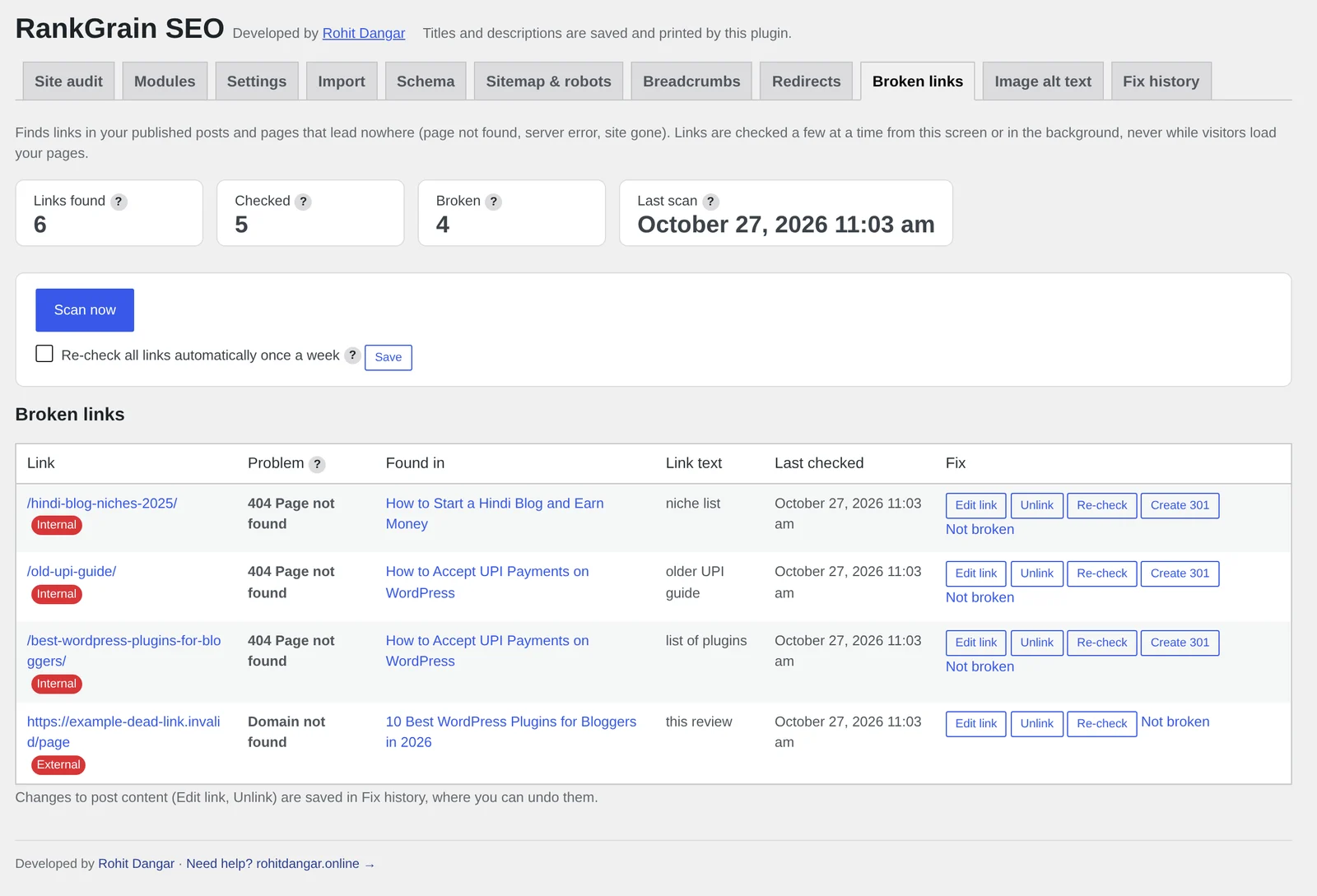Create 301 for hindi-blog-niches link
This screenshot has width=1317, height=896.
click(1180, 505)
